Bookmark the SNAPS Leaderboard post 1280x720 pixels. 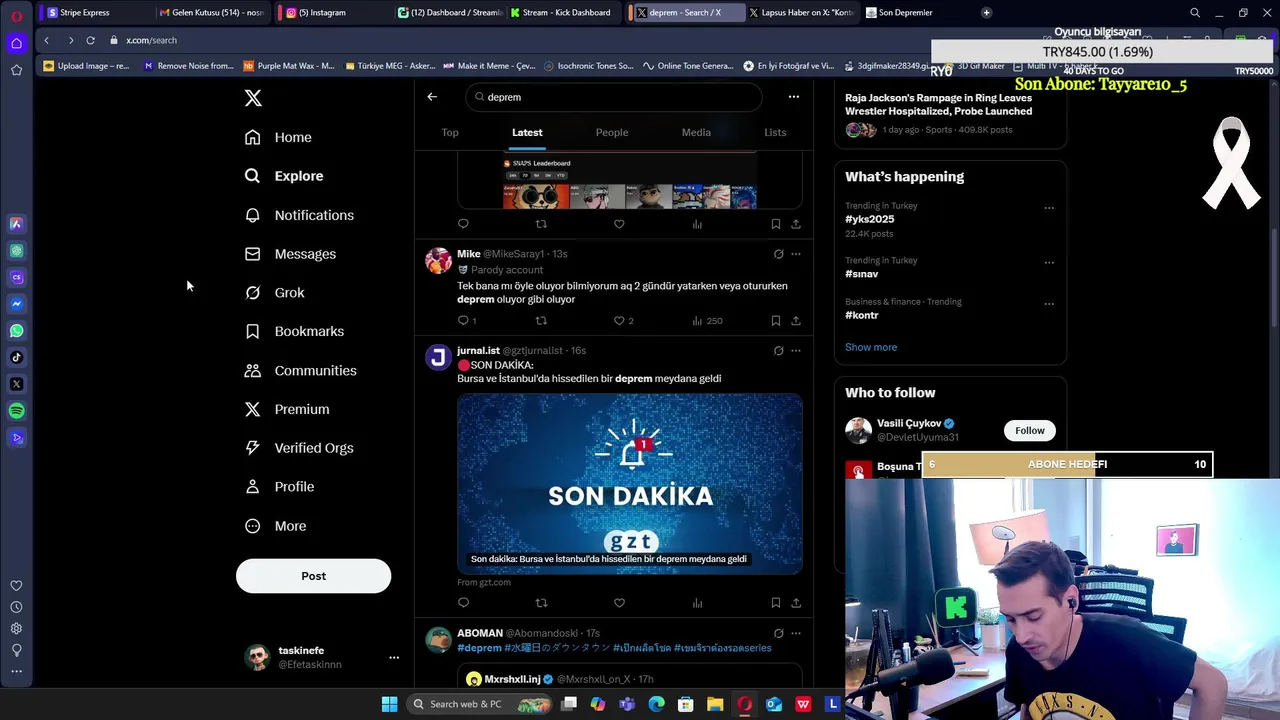click(x=776, y=224)
